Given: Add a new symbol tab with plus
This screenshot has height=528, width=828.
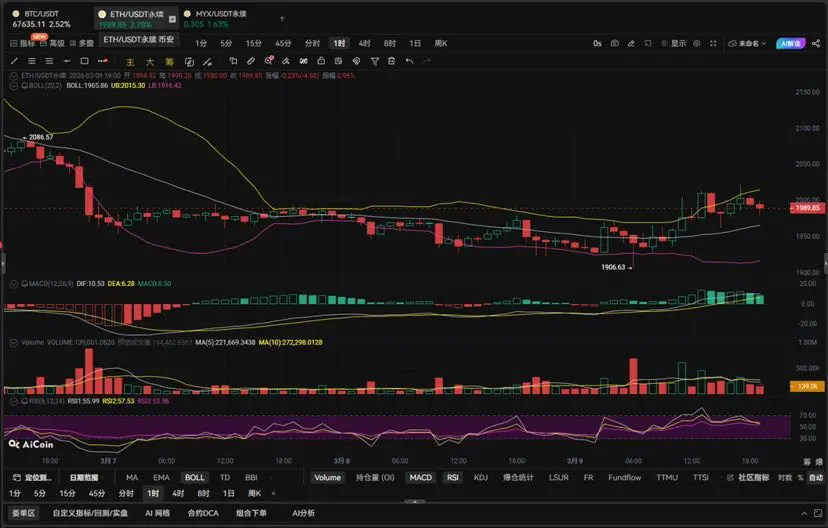Looking at the screenshot, I should [x=282, y=18].
